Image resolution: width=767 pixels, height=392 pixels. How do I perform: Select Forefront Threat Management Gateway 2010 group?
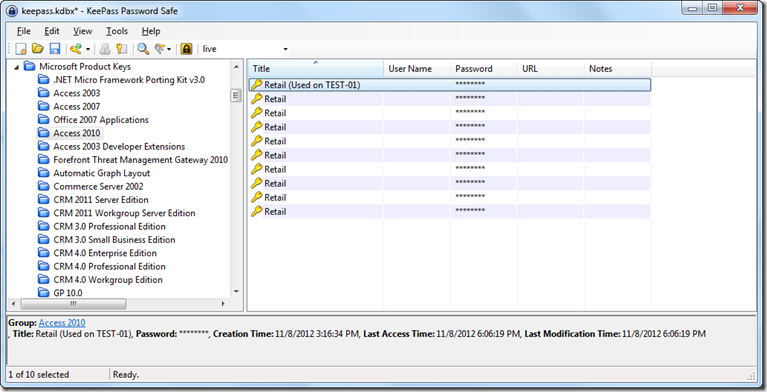140,160
